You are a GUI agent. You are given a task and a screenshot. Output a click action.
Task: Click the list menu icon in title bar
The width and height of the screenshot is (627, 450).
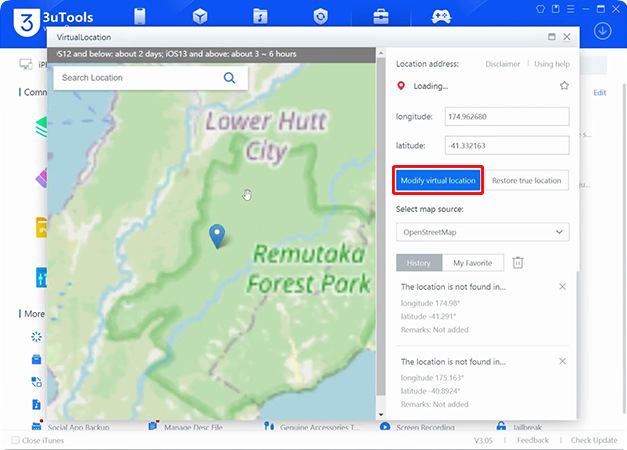(x=571, y=9)
